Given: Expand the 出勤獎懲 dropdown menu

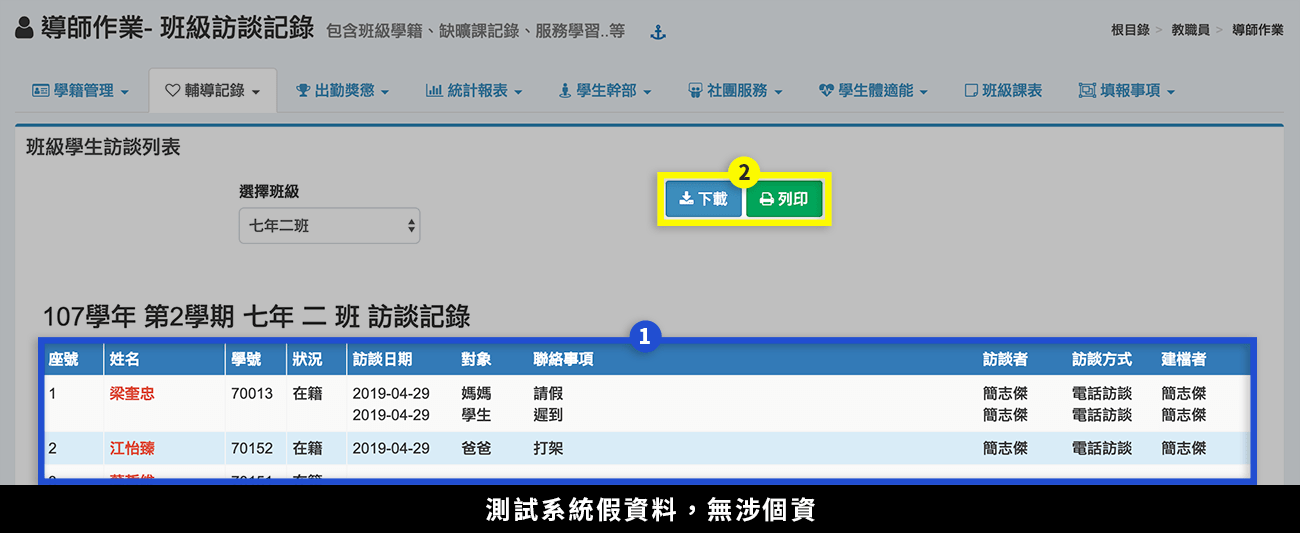Looking at the screenshot, I should coord(342,91).
